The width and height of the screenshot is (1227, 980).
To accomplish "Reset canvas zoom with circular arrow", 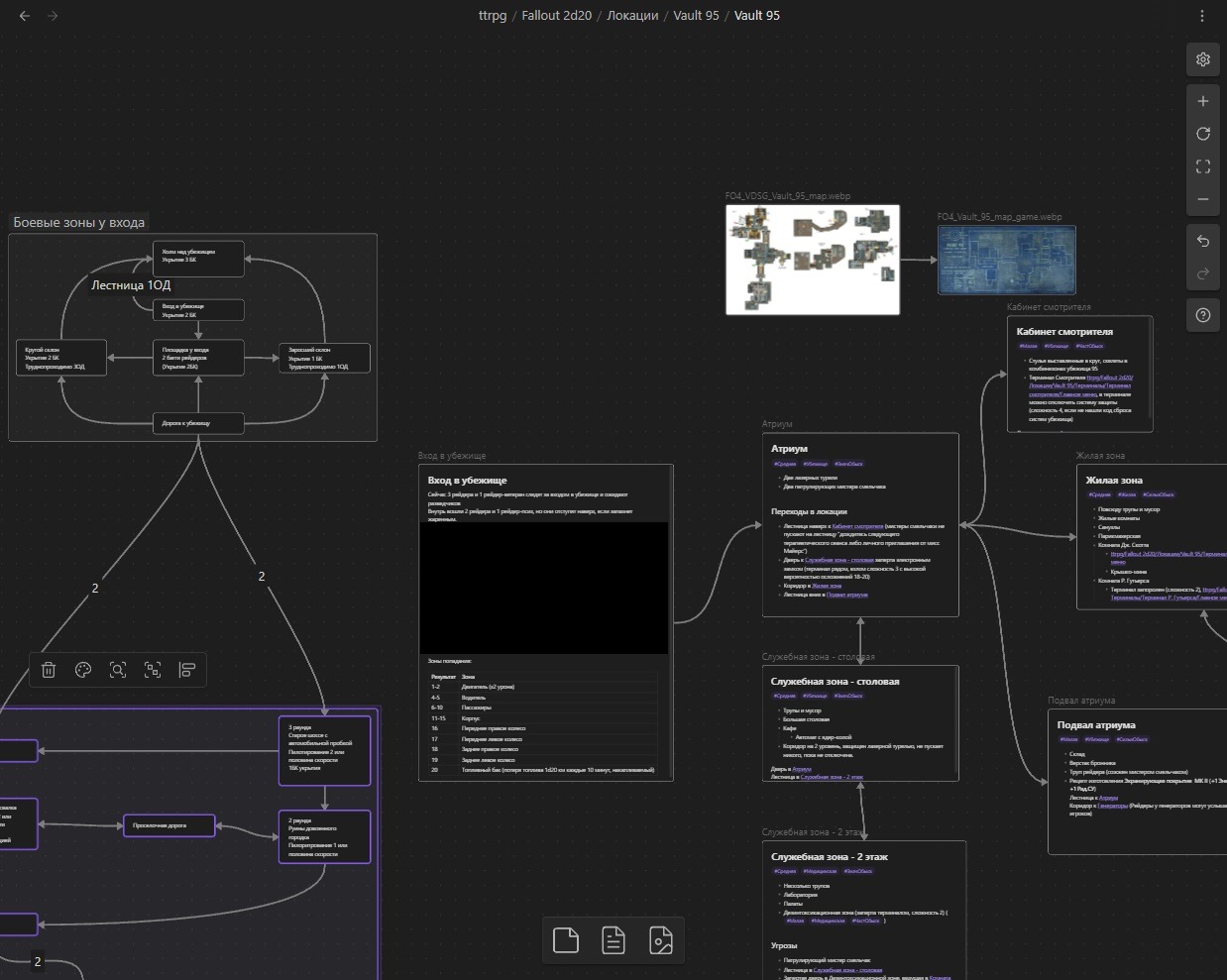I will [x=1203, y=134].
